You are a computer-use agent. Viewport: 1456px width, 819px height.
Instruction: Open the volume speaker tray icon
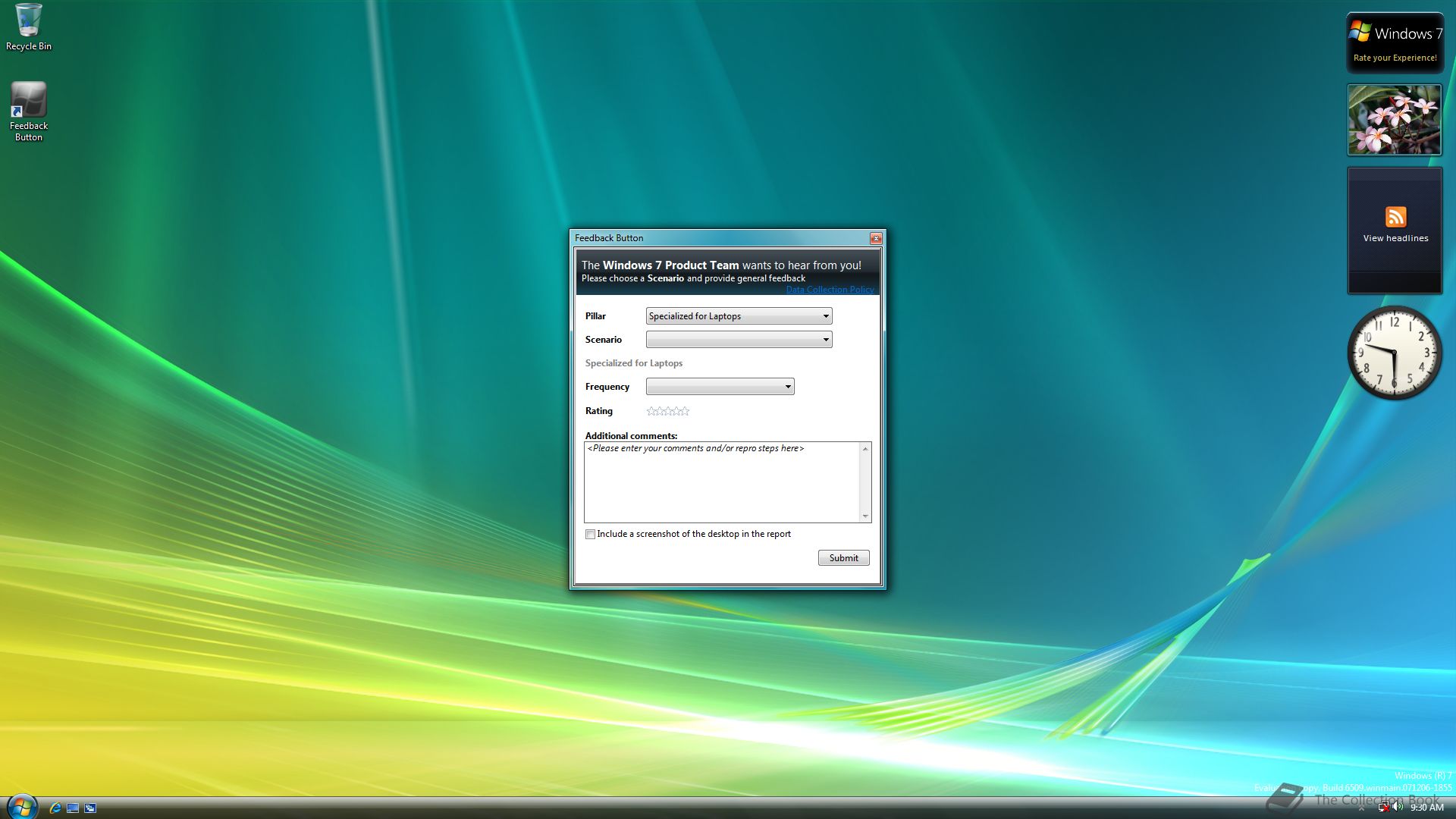pyautogui.click(x=1398, y=807)
